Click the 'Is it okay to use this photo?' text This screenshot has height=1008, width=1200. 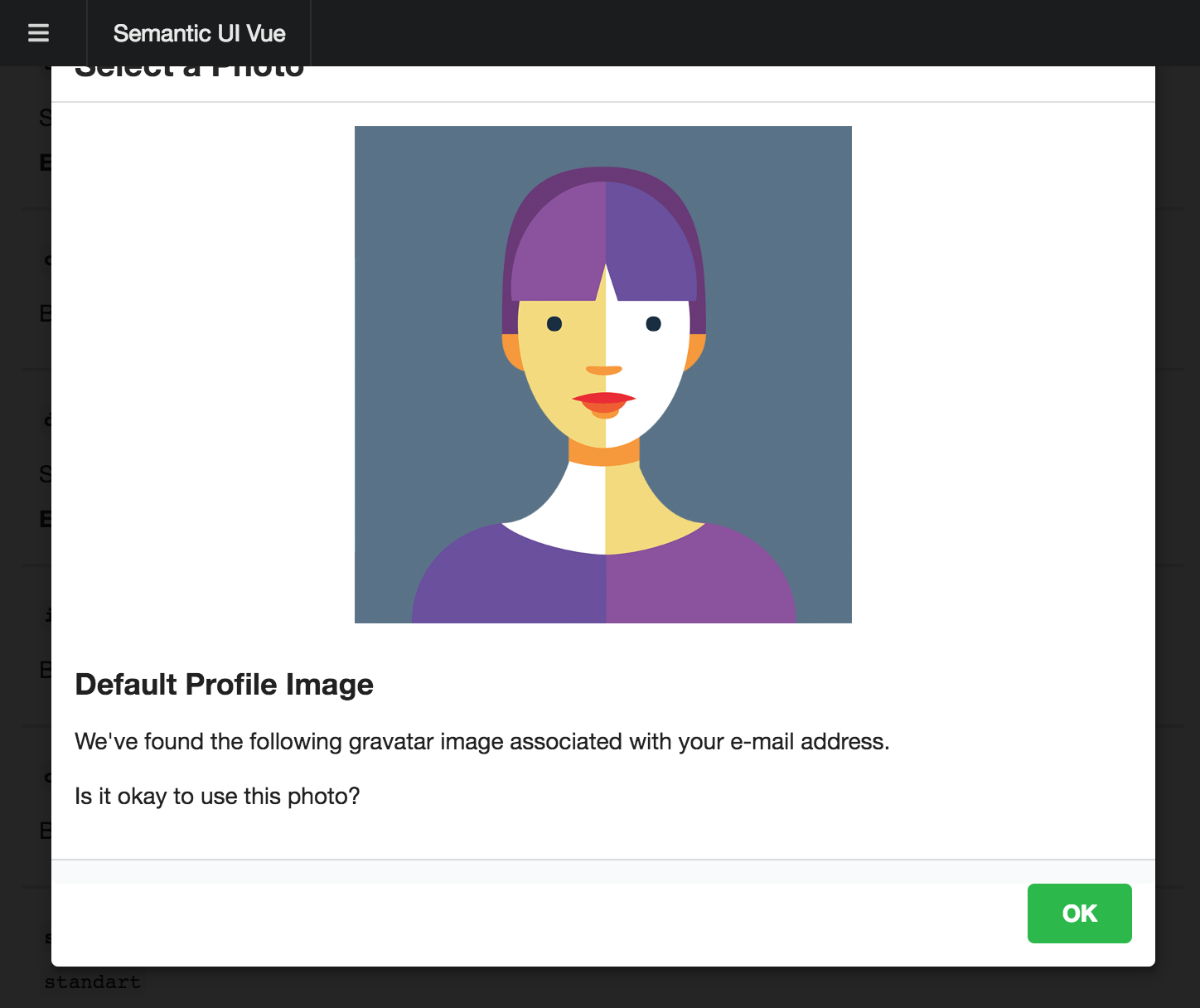coord(217,796)
